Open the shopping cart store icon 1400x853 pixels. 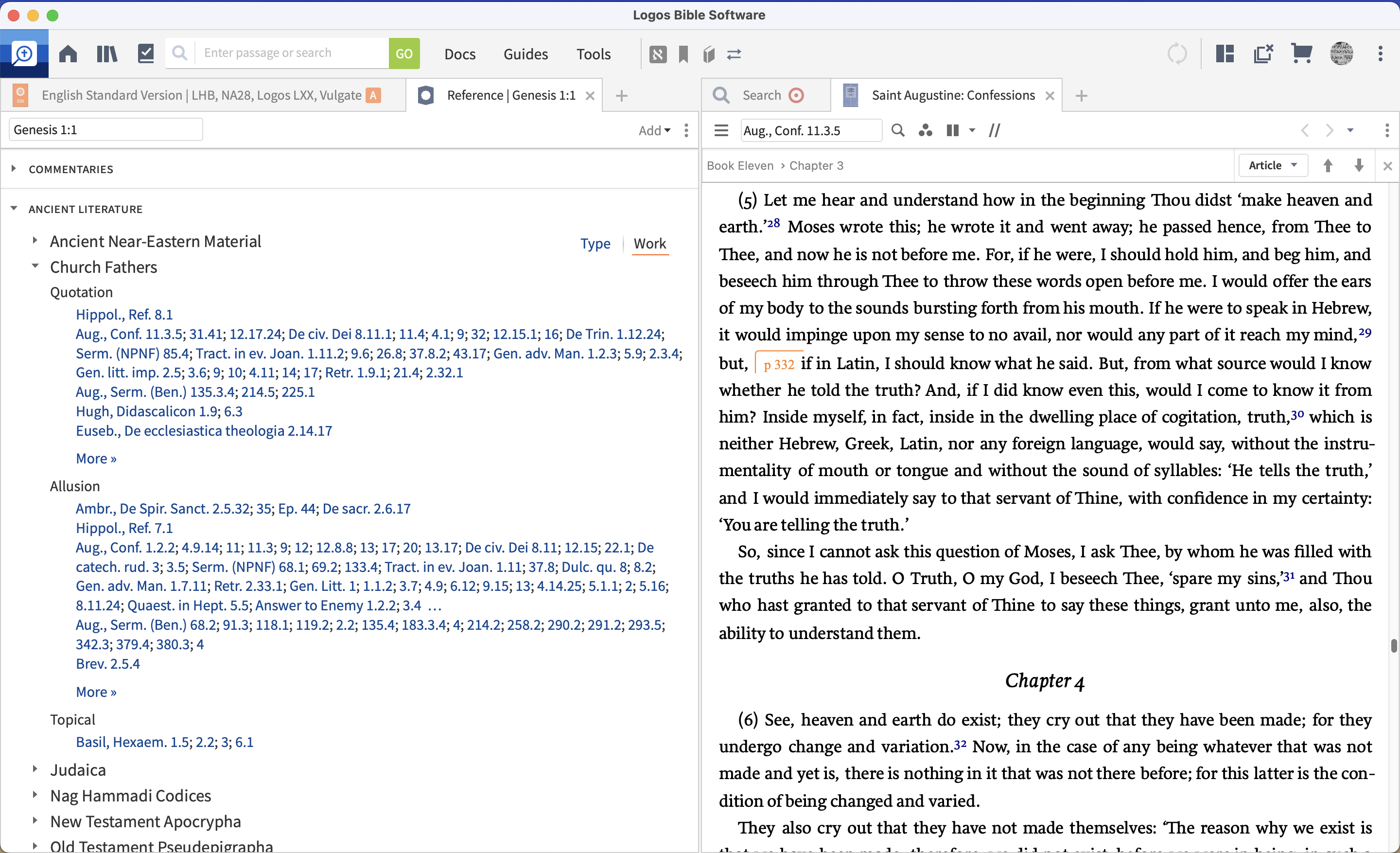click(x=1301, y=54)
